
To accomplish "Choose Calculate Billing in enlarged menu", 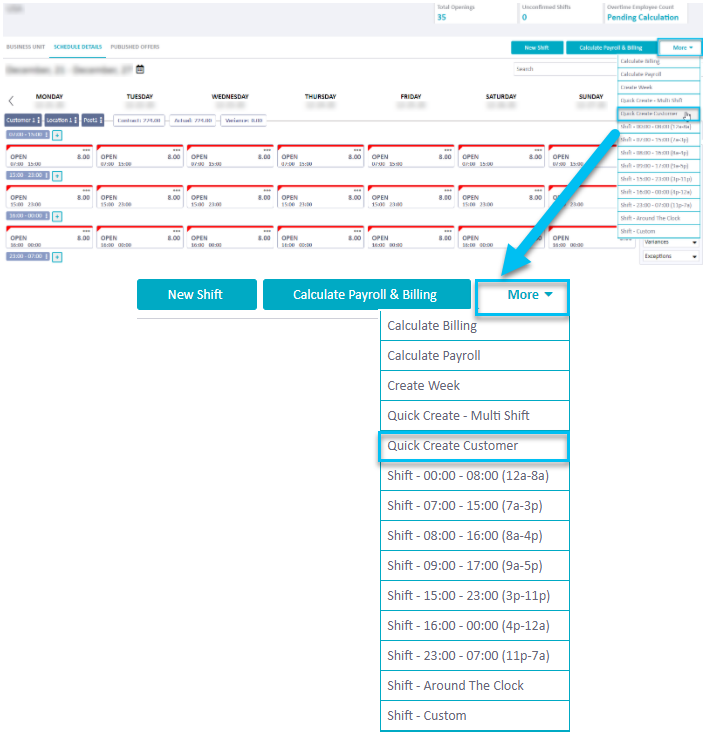I will (474, 326).
